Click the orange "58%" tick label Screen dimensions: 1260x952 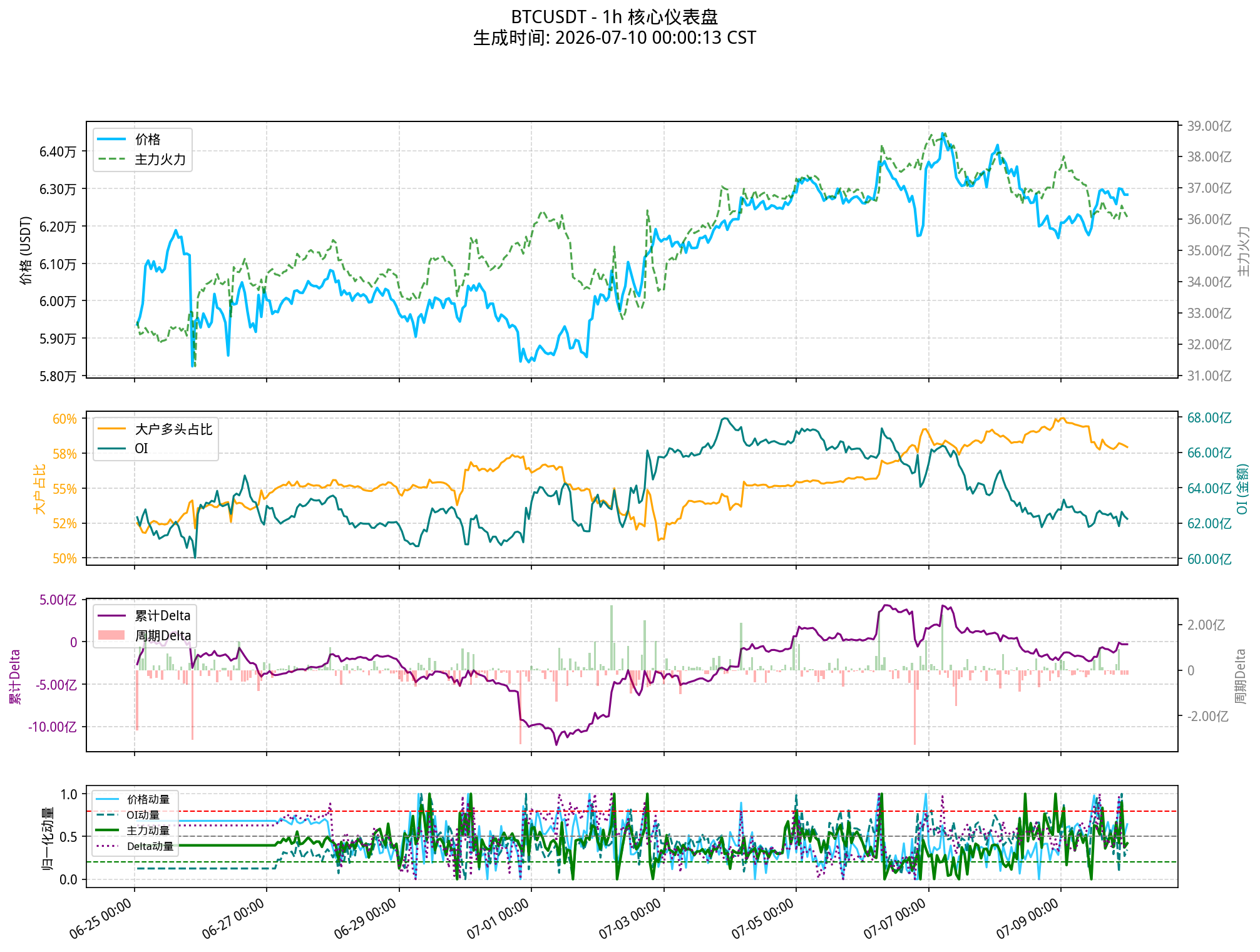[x=64, y=454]
